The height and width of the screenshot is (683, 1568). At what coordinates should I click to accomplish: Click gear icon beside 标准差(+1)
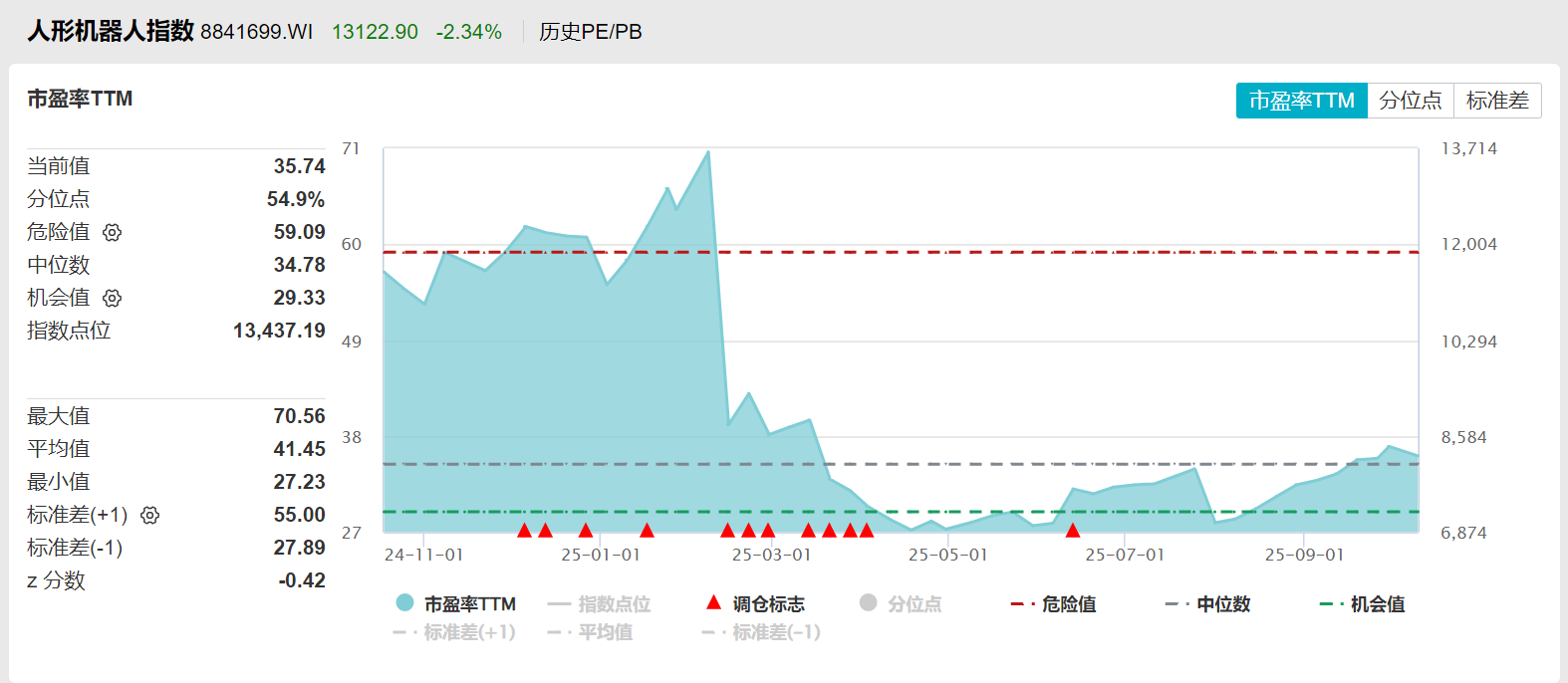pyautogui.click(x=150, y=515)
